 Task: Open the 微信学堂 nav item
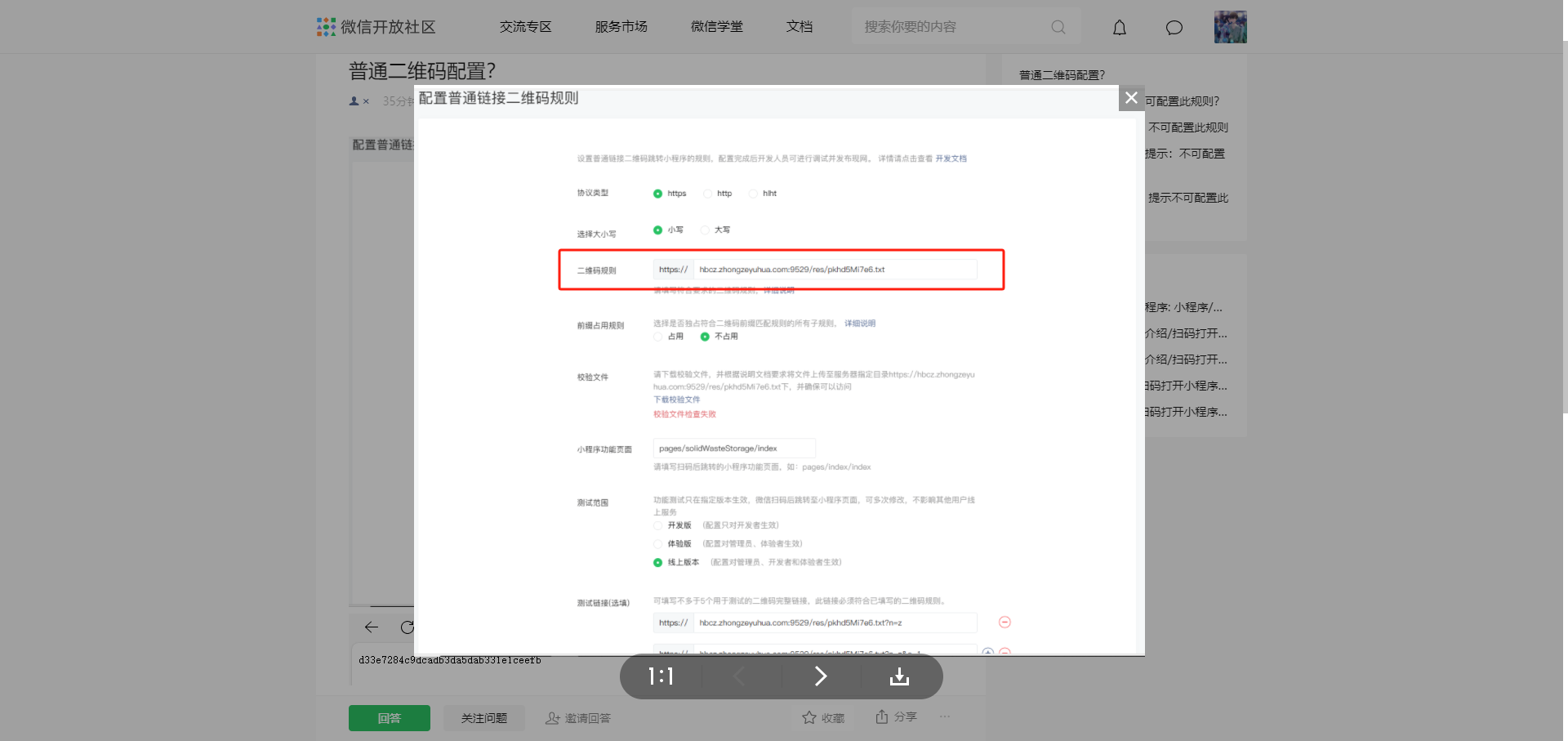[717, 27]
